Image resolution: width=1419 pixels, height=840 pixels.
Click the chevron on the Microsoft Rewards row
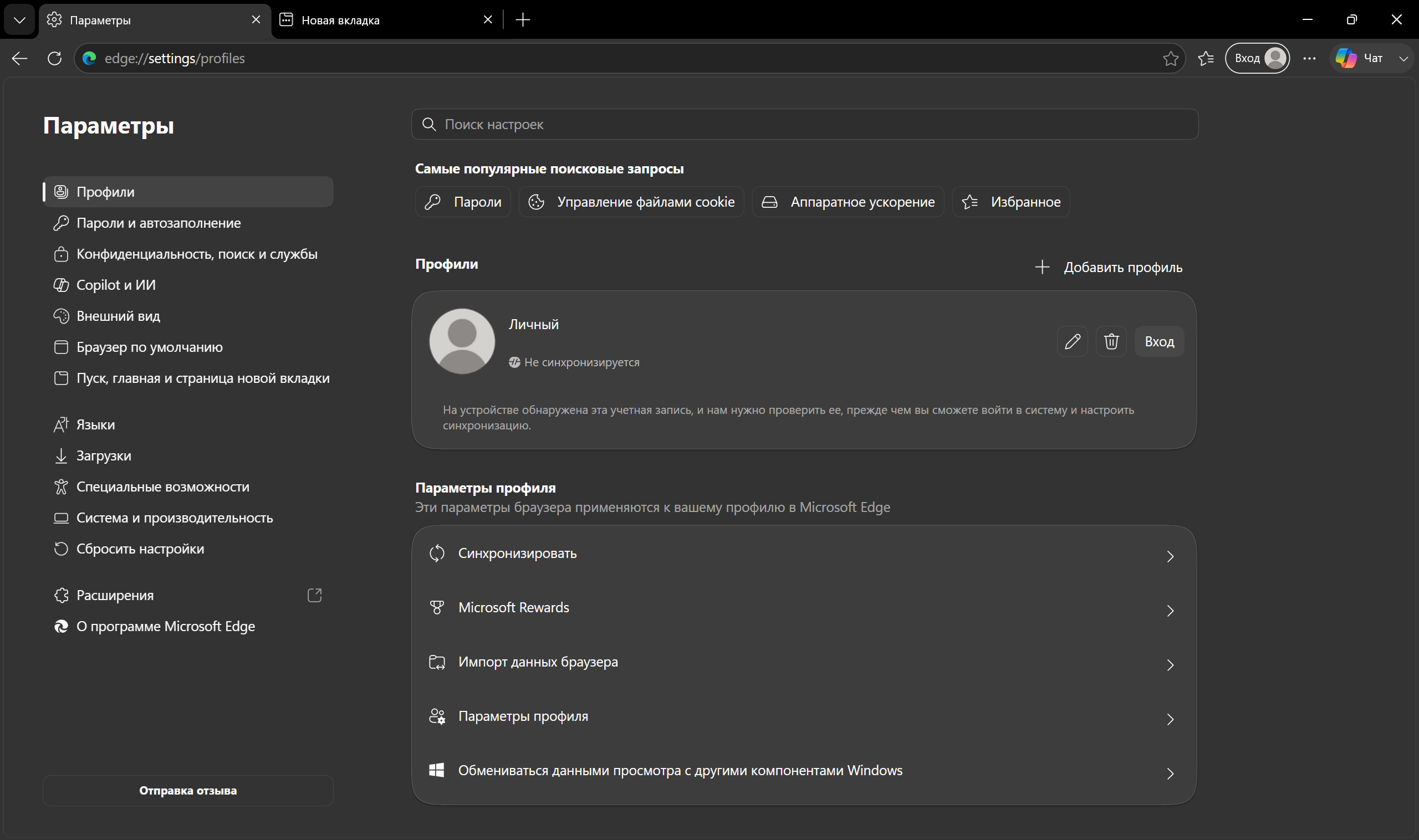(x=1170, y=611)
